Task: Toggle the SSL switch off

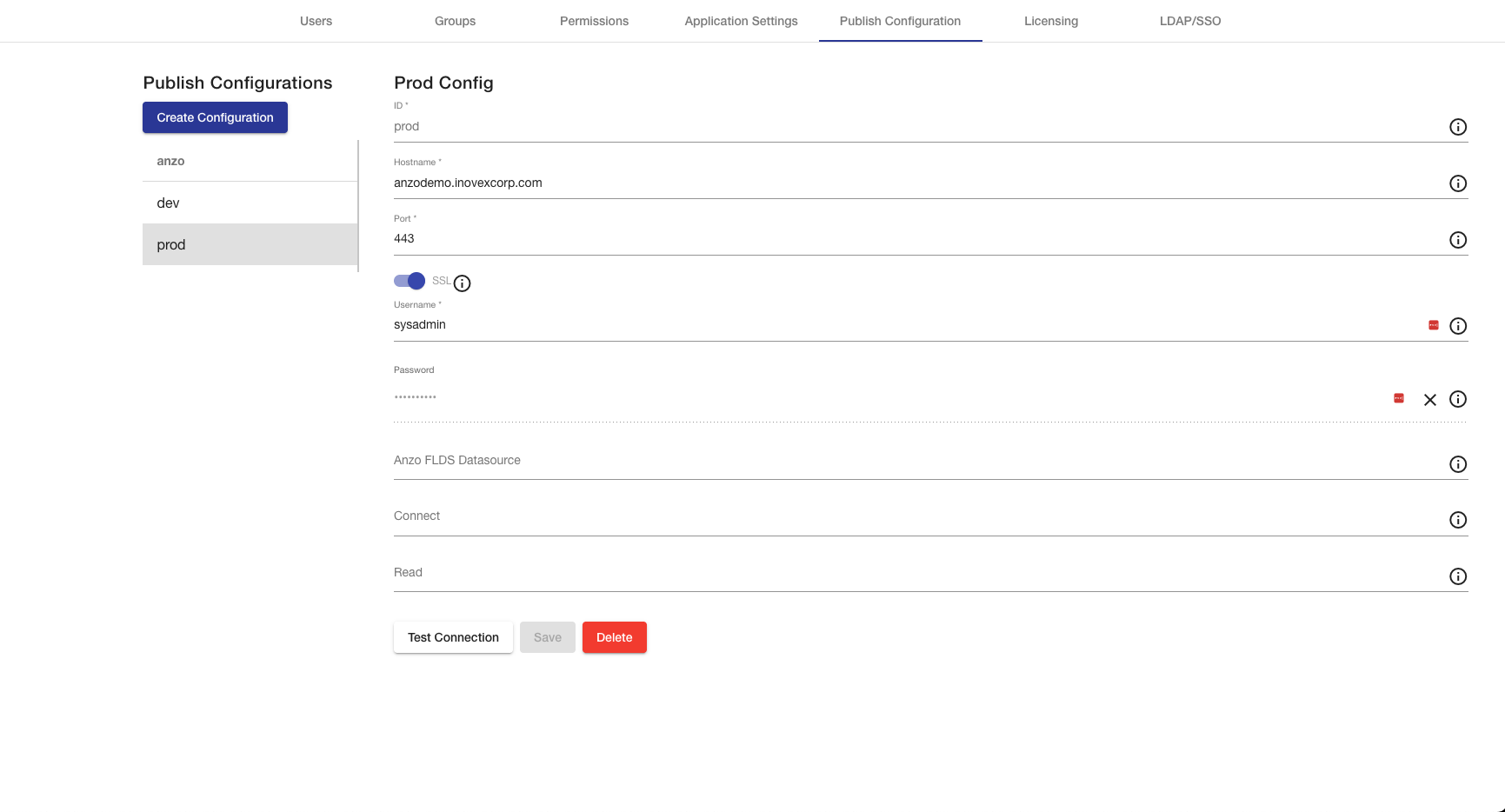Action: click(x=410, y=281)
